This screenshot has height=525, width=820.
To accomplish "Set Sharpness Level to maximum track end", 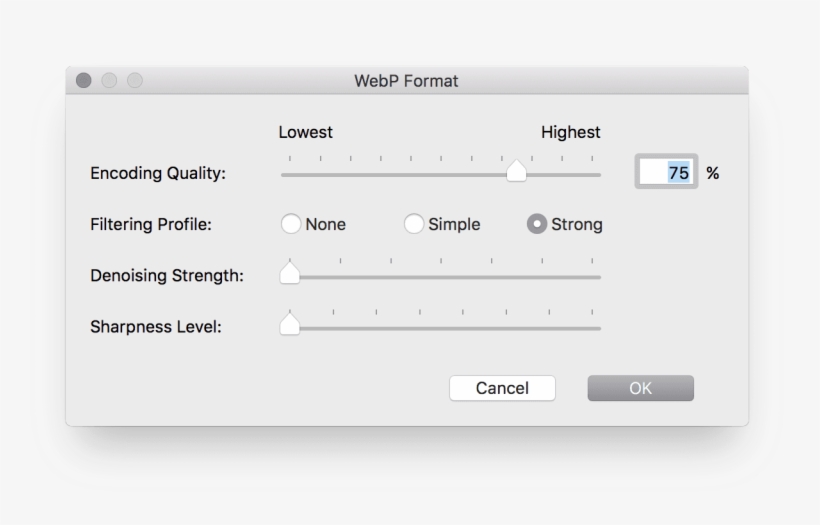I will point(599,328).
